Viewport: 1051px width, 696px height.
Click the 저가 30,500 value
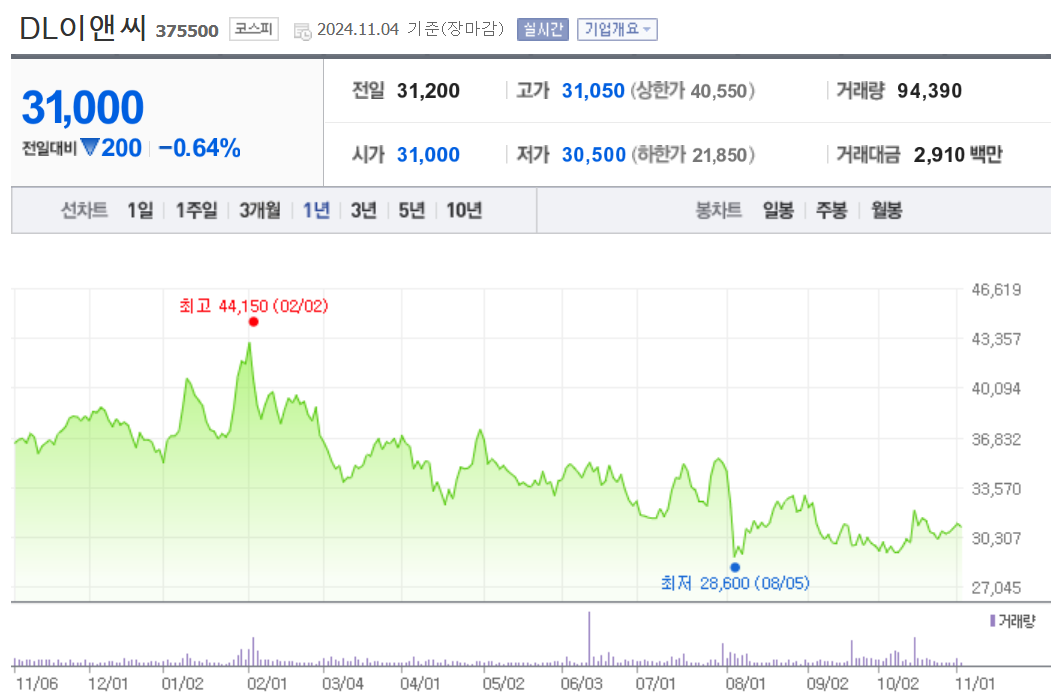pyautogui.click(x=594, y=155)
